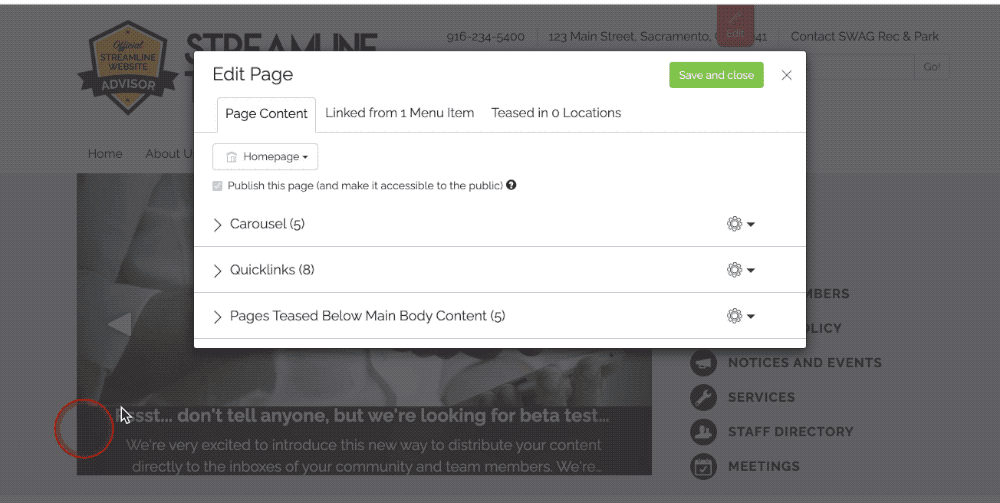This screenshot has width=1000, height=503.
Task: Click the Save and close button
Action: (716, 75)
